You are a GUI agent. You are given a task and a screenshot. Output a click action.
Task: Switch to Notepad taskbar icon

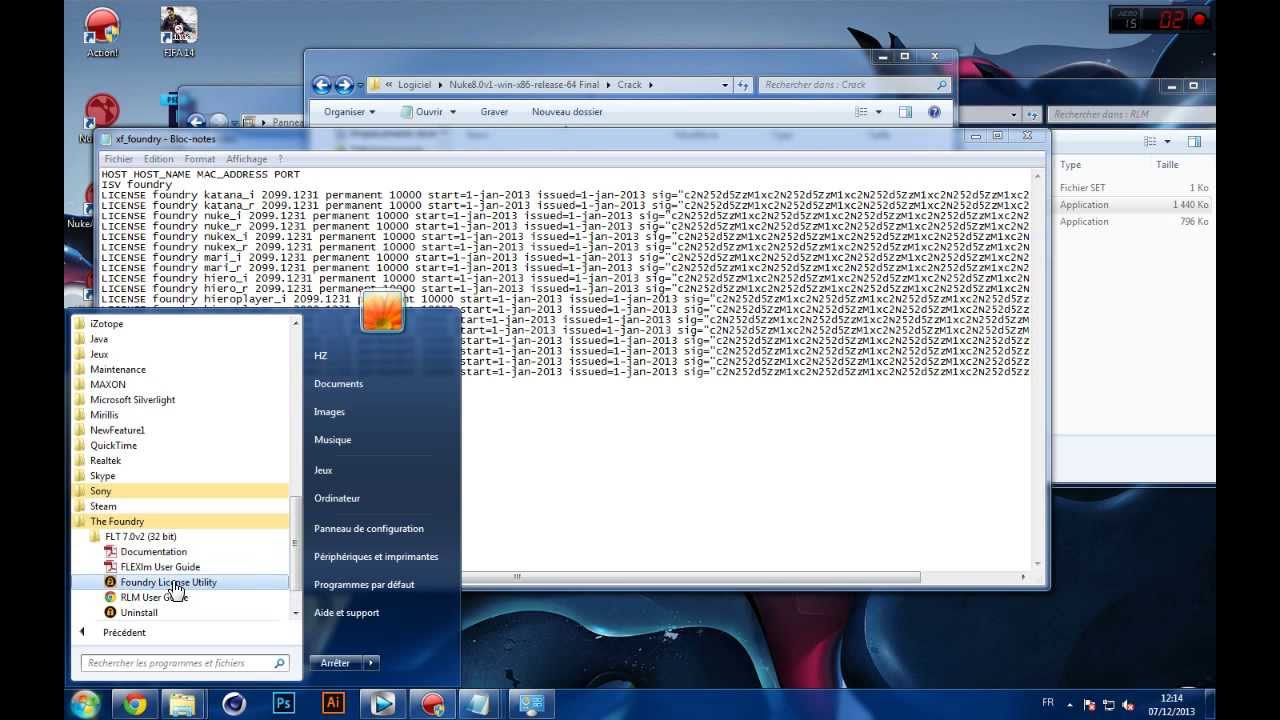pyautogui.click(x=482, y=704)
